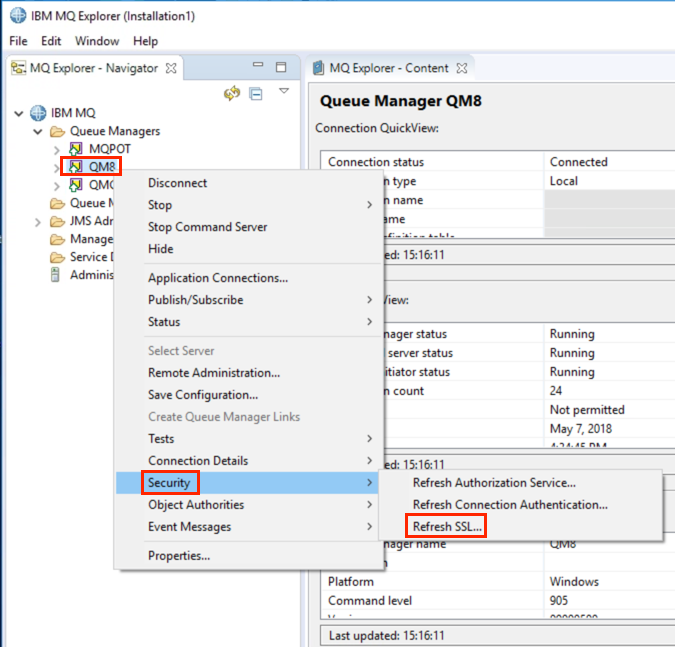Open Application Connections...

[x=218, y=278]
